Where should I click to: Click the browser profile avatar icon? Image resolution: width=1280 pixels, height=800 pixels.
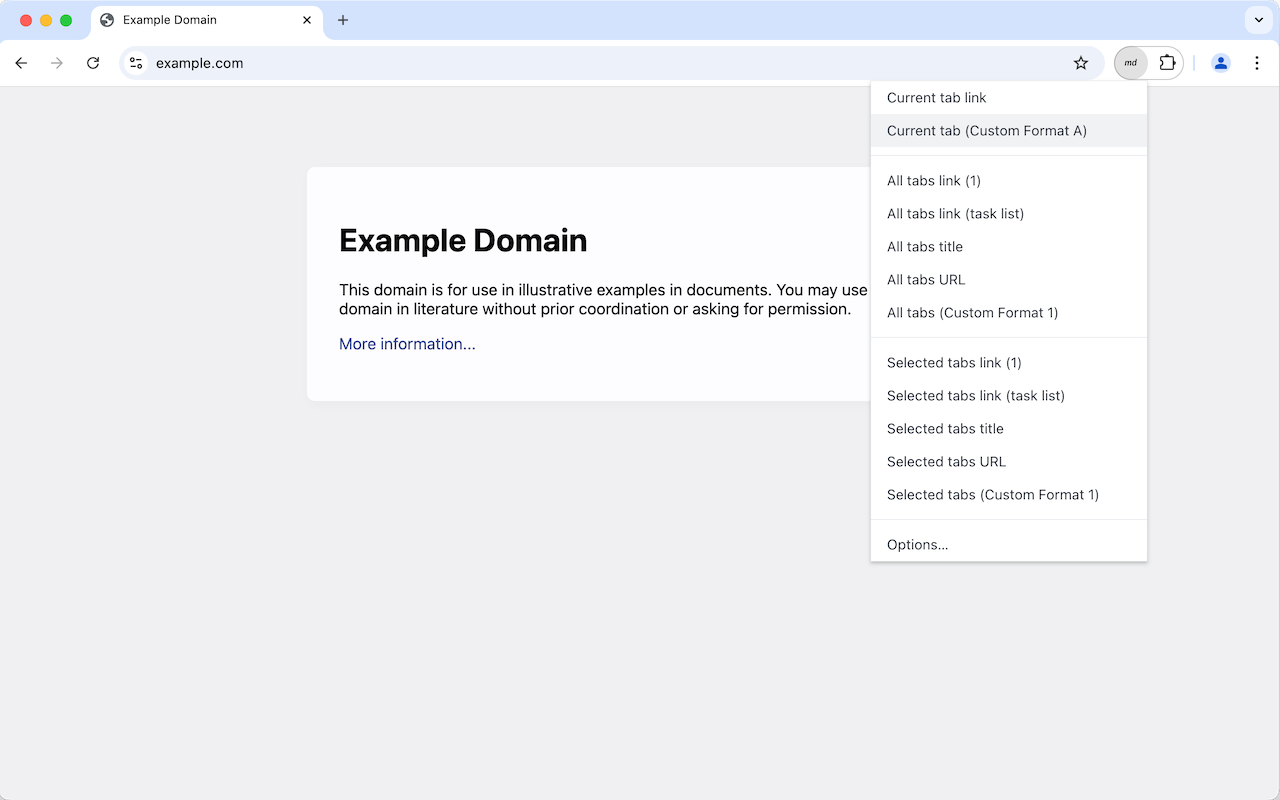(x=1221, y=62)
